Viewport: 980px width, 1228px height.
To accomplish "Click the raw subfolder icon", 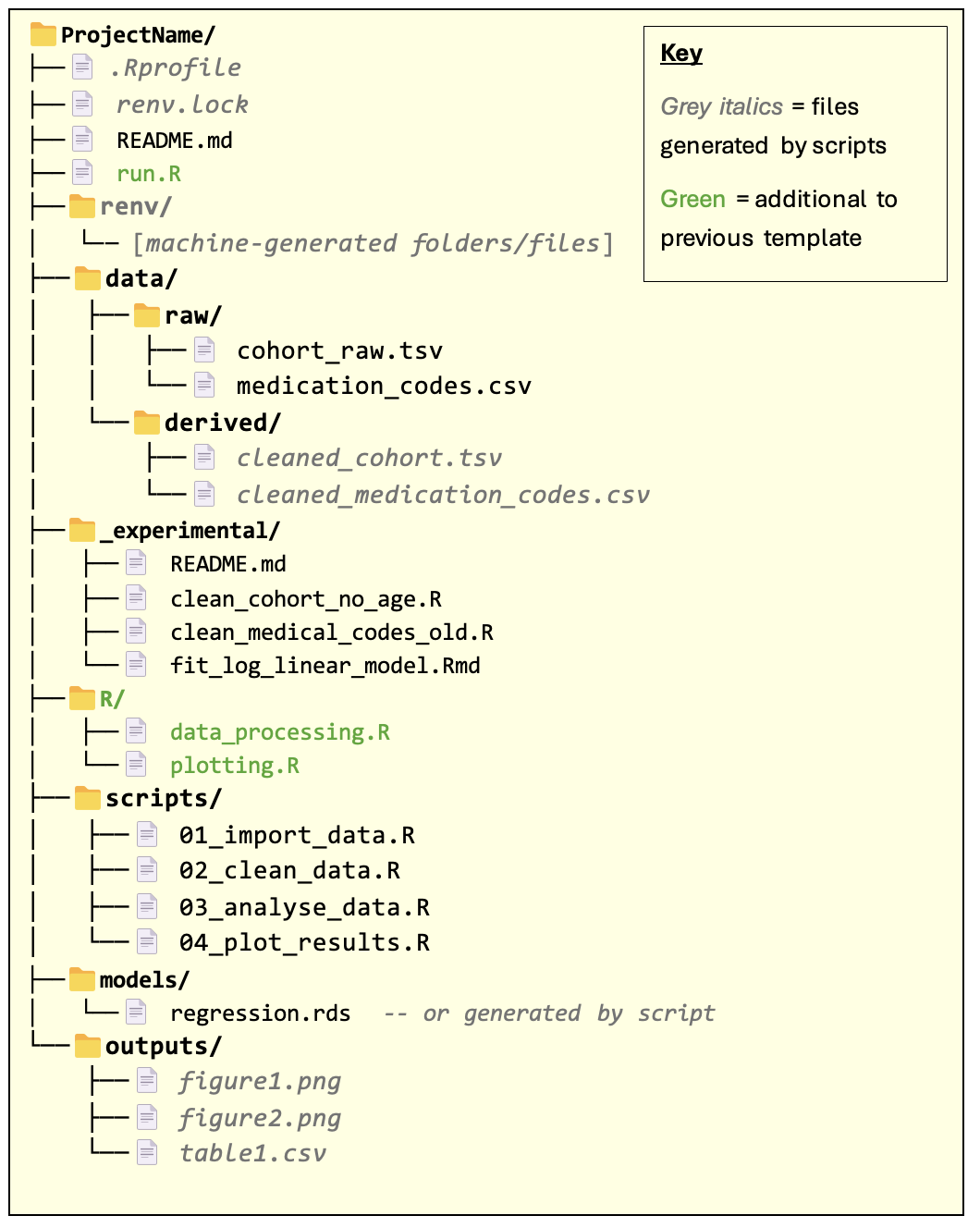I will [x=147, y=315].
